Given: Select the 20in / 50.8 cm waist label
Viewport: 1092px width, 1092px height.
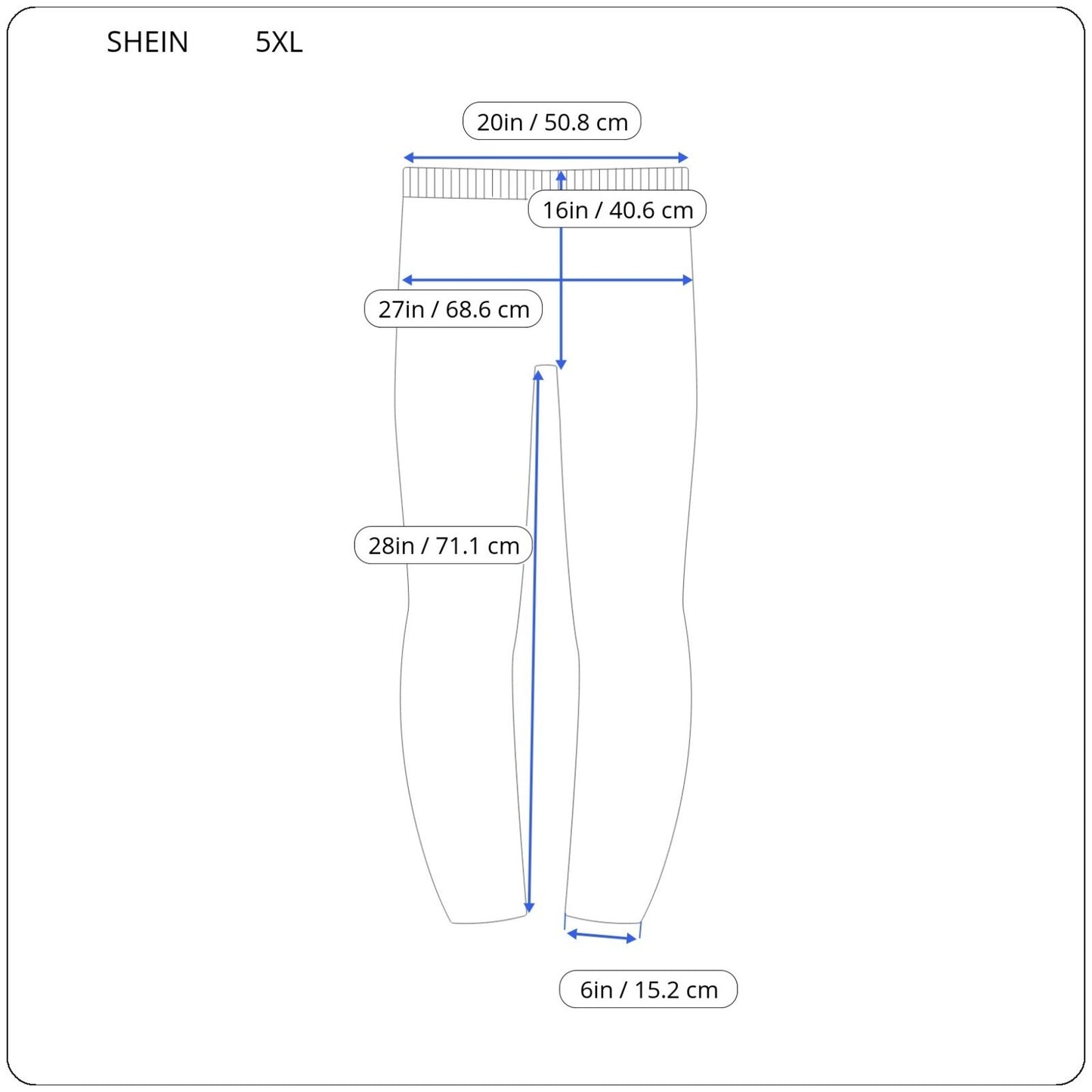Looking at the screenshot, I should click(552, 122).
